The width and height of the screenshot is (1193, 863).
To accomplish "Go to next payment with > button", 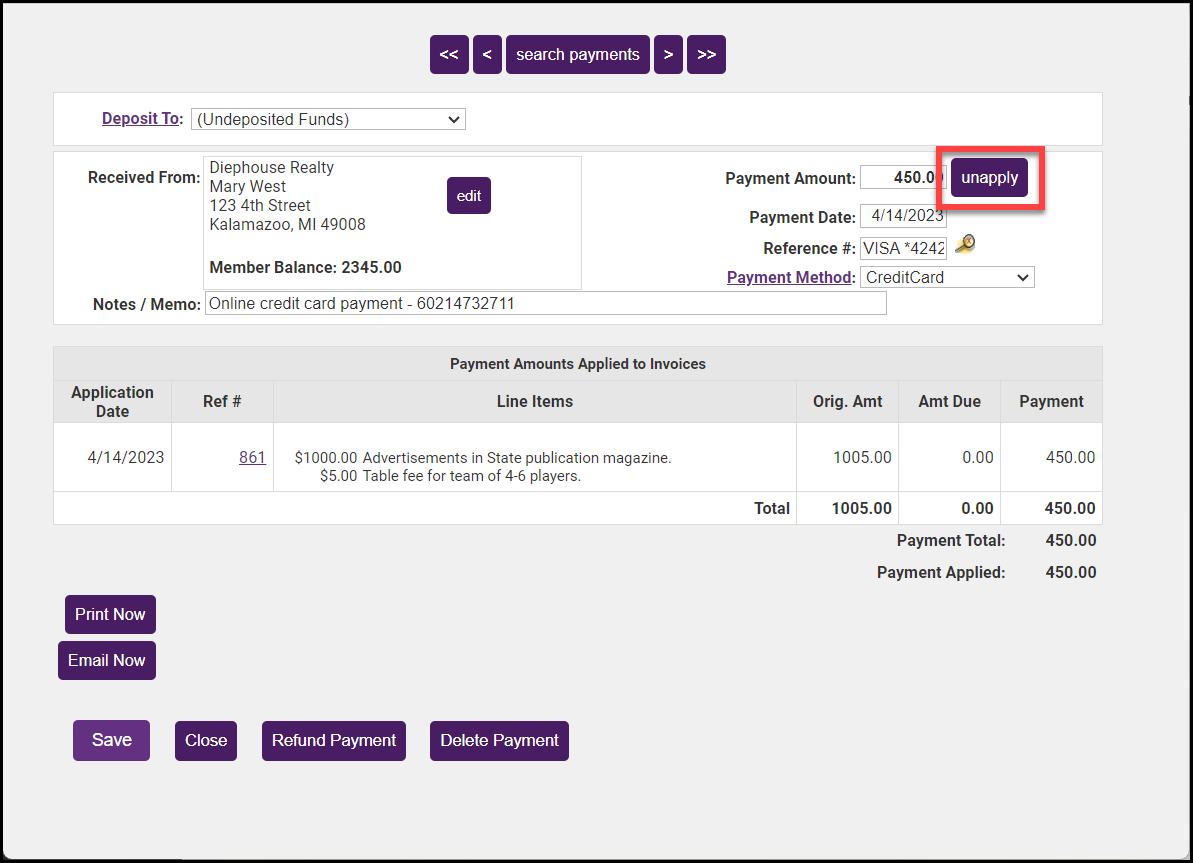I will (x=668, y=55).
